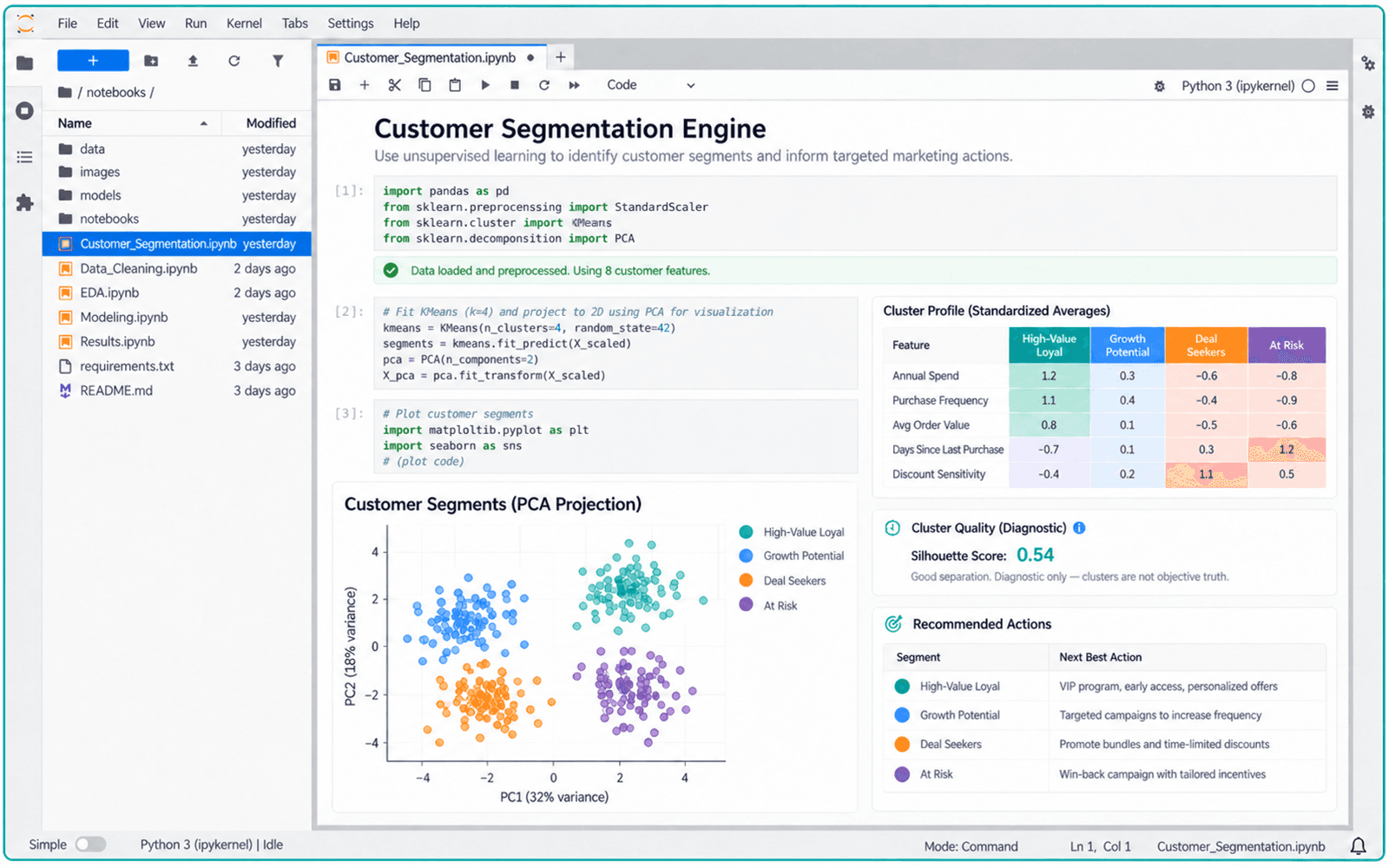Click the blue new launcher plus button

point(93,61)
